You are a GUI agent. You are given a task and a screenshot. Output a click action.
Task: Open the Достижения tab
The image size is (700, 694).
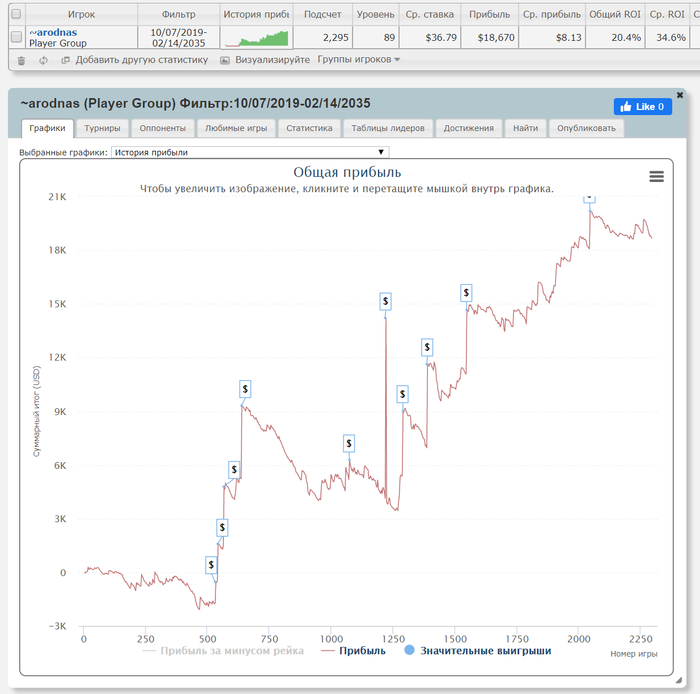coord(469,128)
